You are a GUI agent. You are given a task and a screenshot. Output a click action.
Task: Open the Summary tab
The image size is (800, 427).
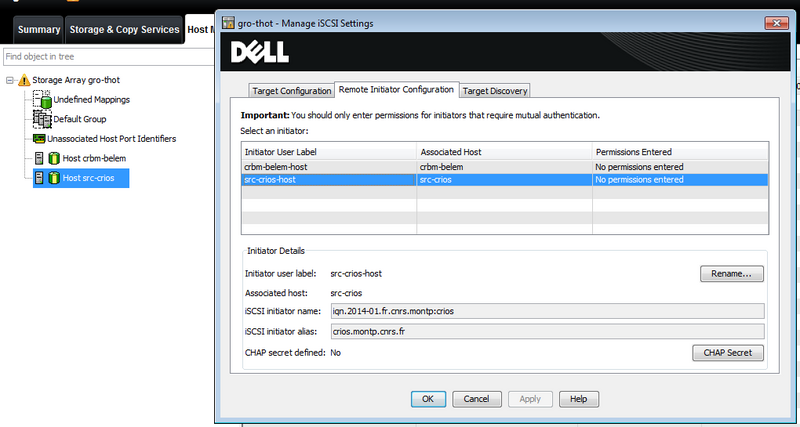coord(38,29)
